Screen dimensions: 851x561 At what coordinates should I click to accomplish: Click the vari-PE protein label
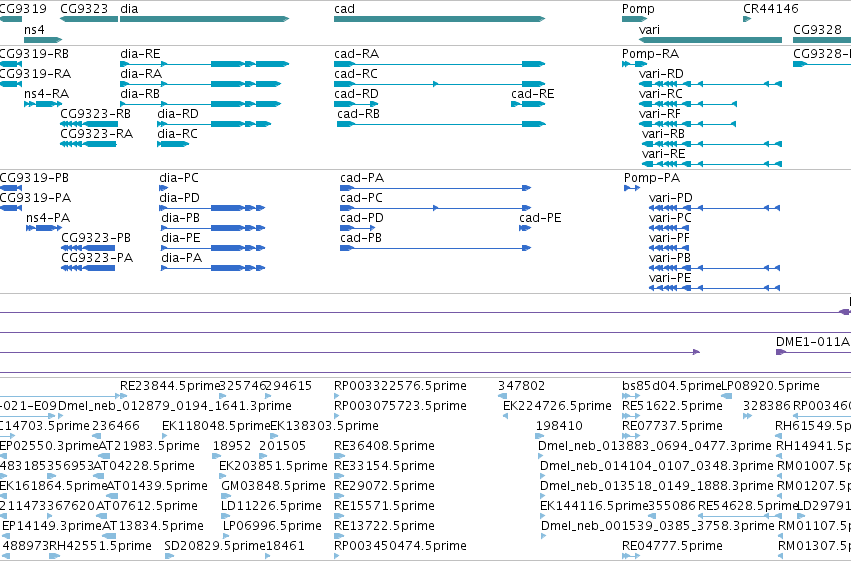click(670, 278)
